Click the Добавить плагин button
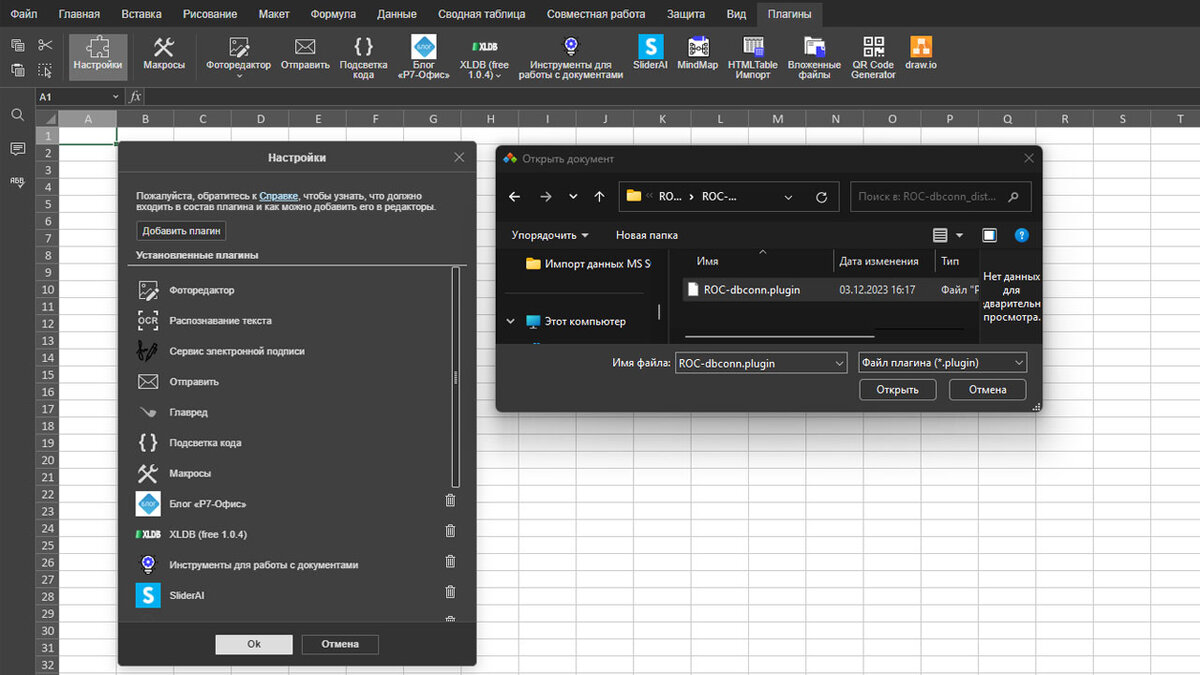1200x675 pixels. coord(181,230)
